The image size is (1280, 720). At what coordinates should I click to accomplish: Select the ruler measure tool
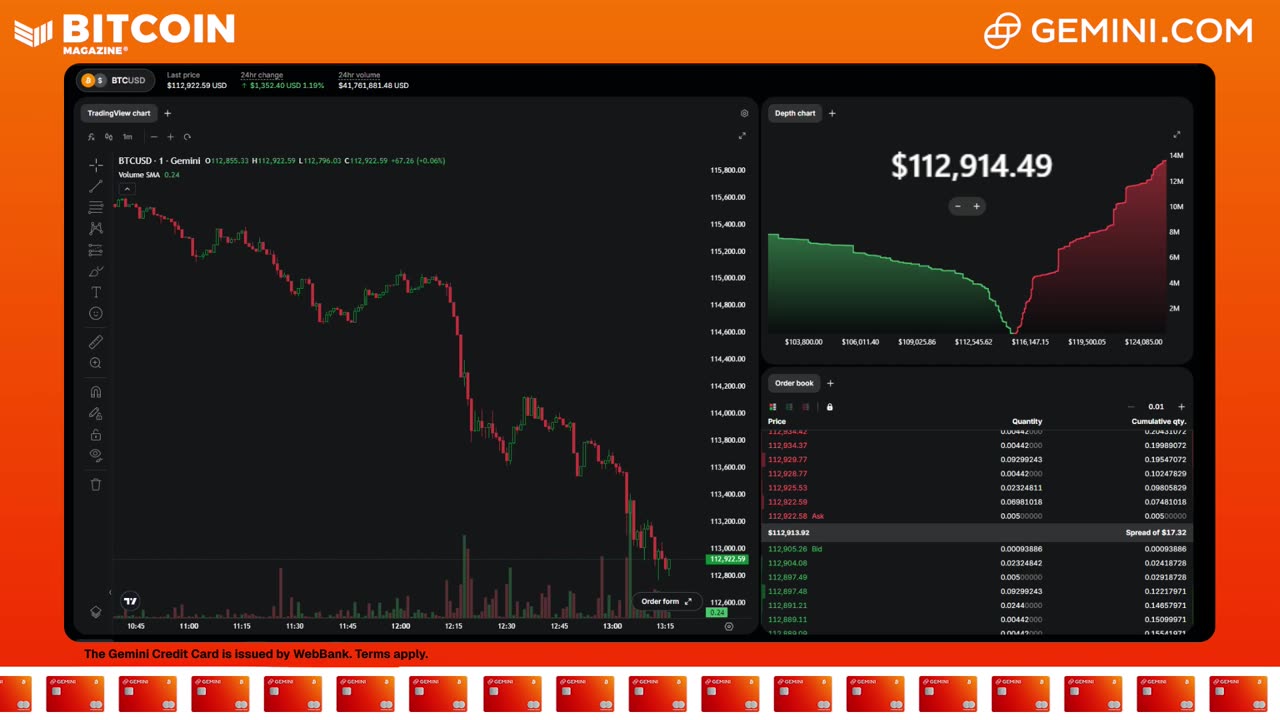point(96,342)
